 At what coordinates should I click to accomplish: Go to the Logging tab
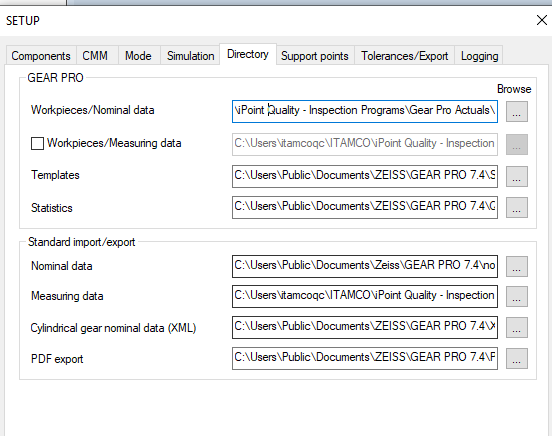click(x=479, y=56)
